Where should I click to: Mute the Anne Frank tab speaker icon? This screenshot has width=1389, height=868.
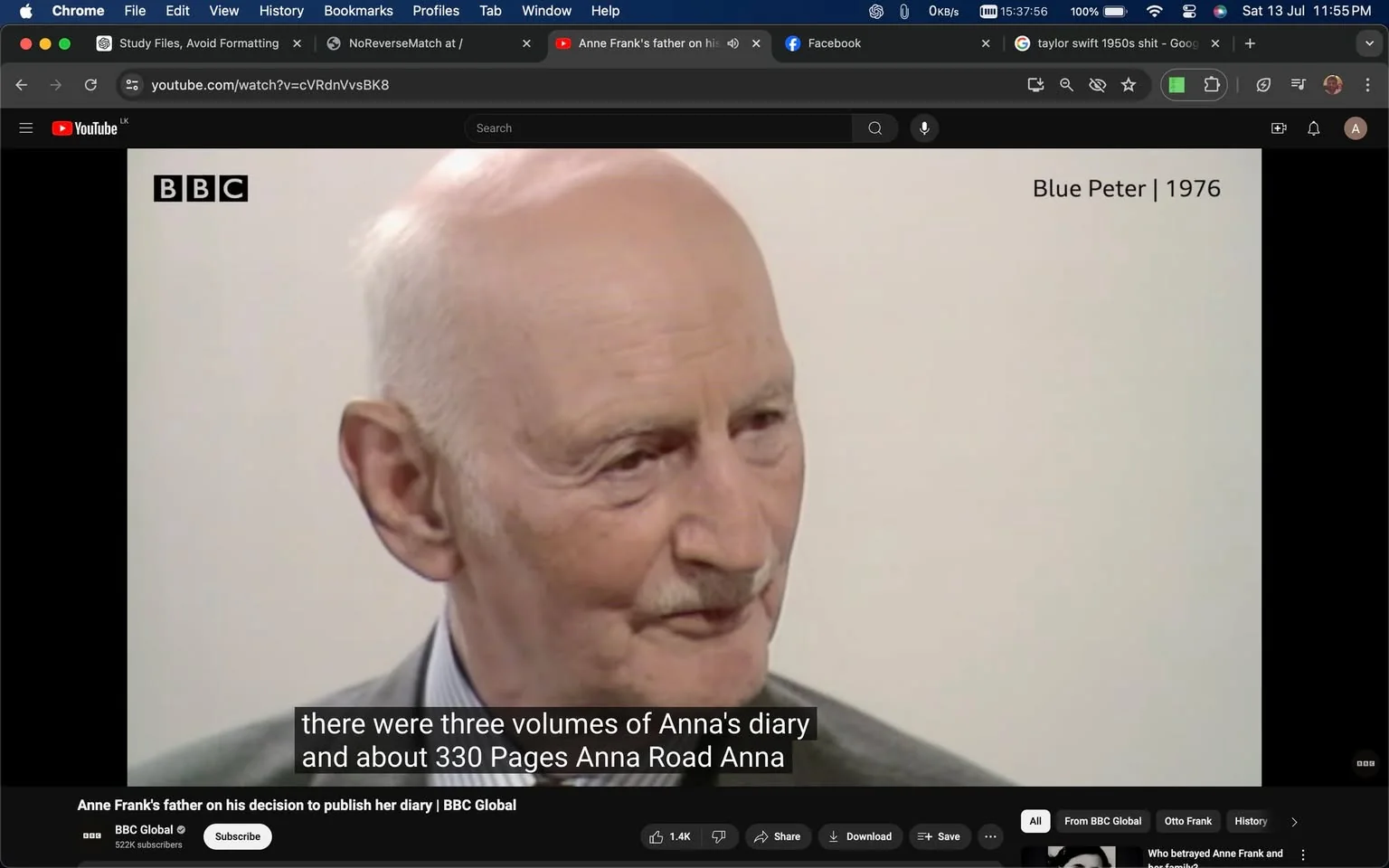[733, 43]
